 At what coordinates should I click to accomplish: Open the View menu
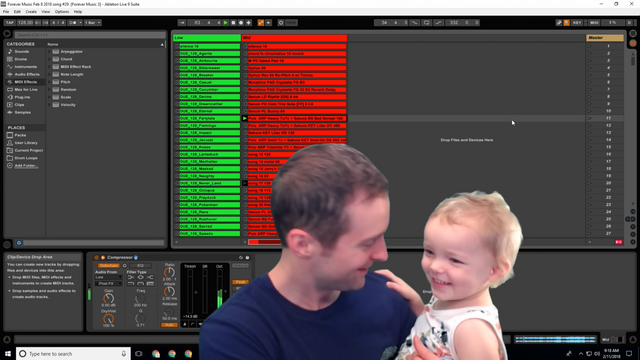pos(46,12)
